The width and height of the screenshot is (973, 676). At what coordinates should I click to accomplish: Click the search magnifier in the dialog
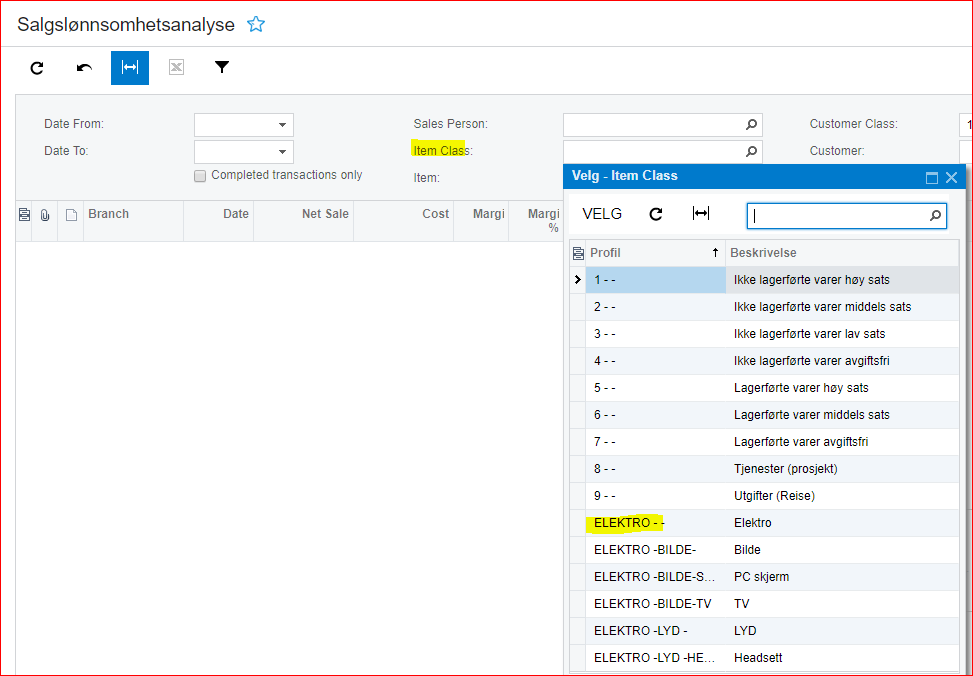coord(935,216)
